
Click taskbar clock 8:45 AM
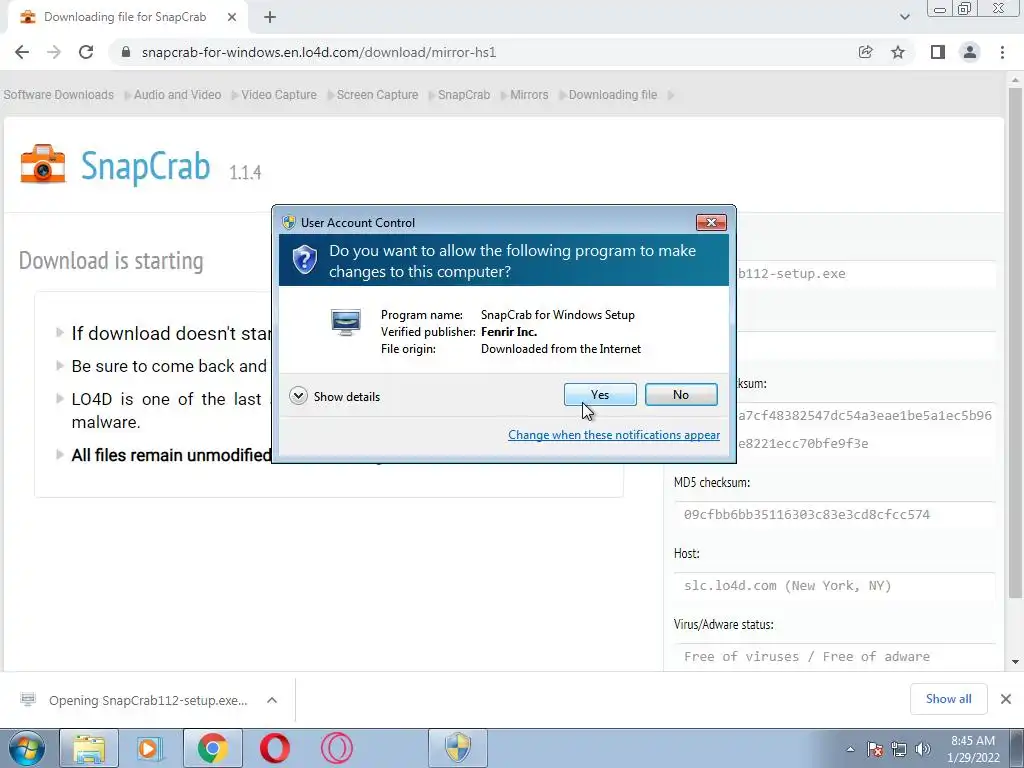[x=973, y=749]
